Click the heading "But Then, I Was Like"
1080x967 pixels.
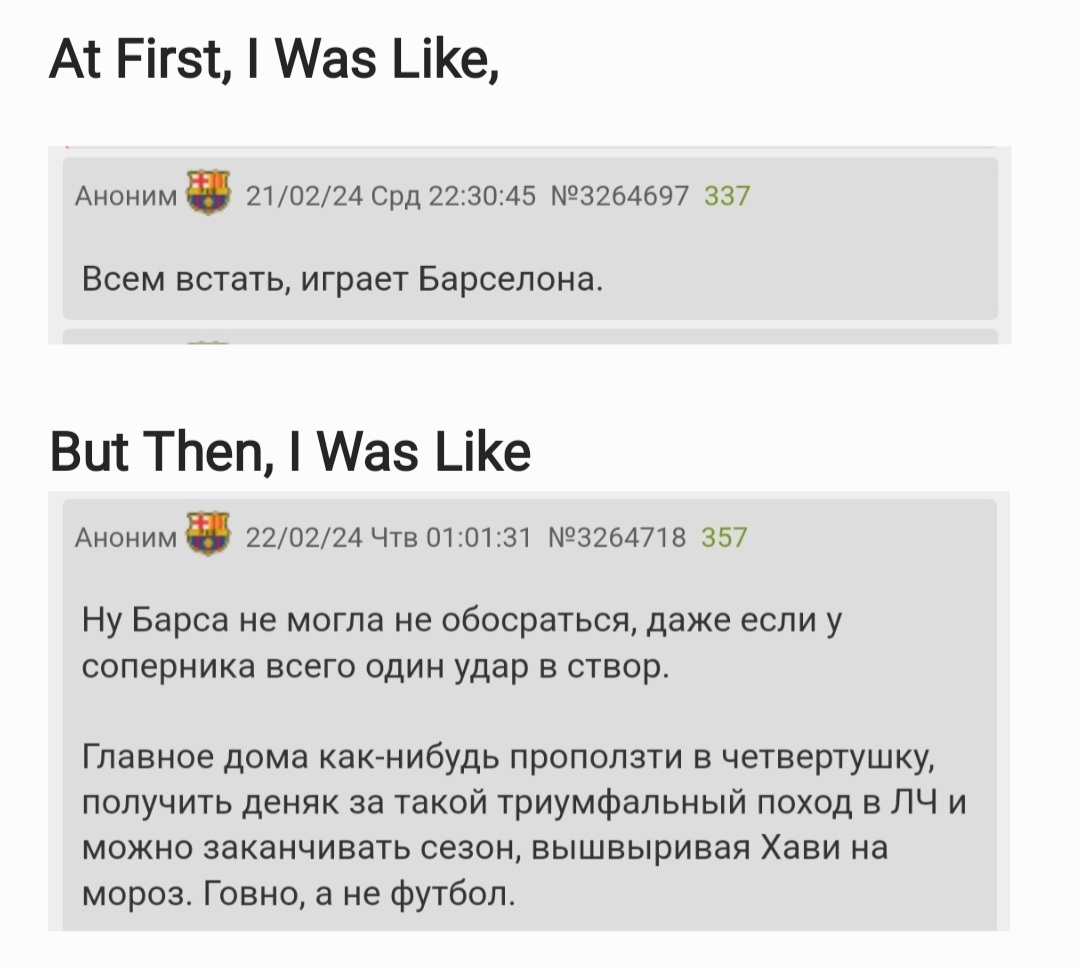click(290, 453)
